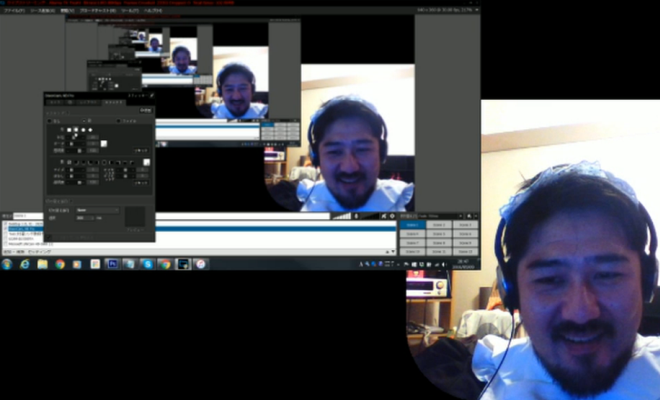Open the transition dropdown showing None
The width and height of the screenshot is (660, 400).
pyautogui.click(x=96, y=210)
